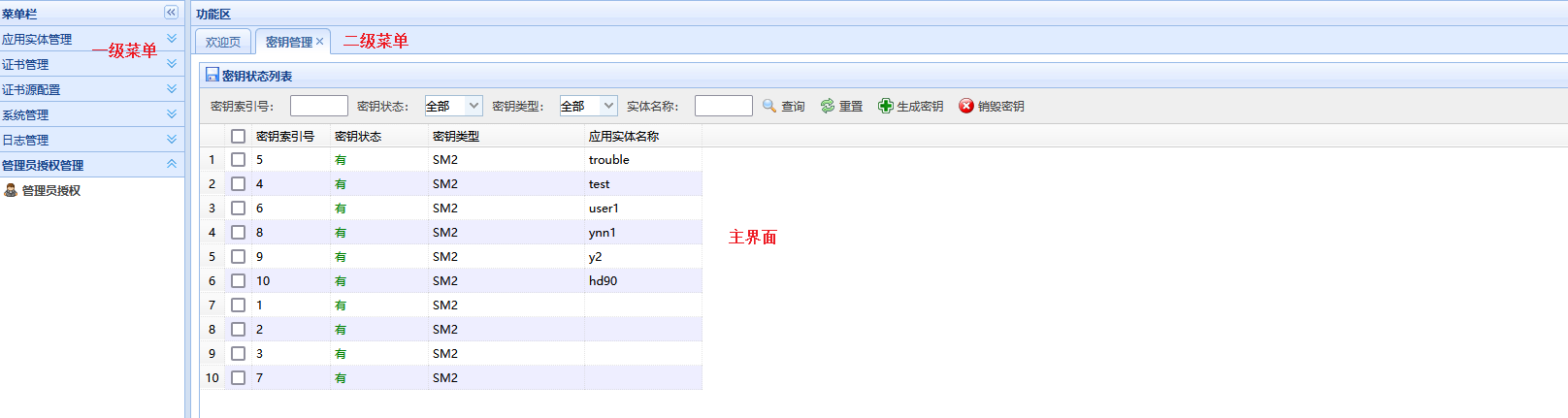Check the select-all checkbox in table header
This screenshot has width=1568, height=418.
coord(238,136)
